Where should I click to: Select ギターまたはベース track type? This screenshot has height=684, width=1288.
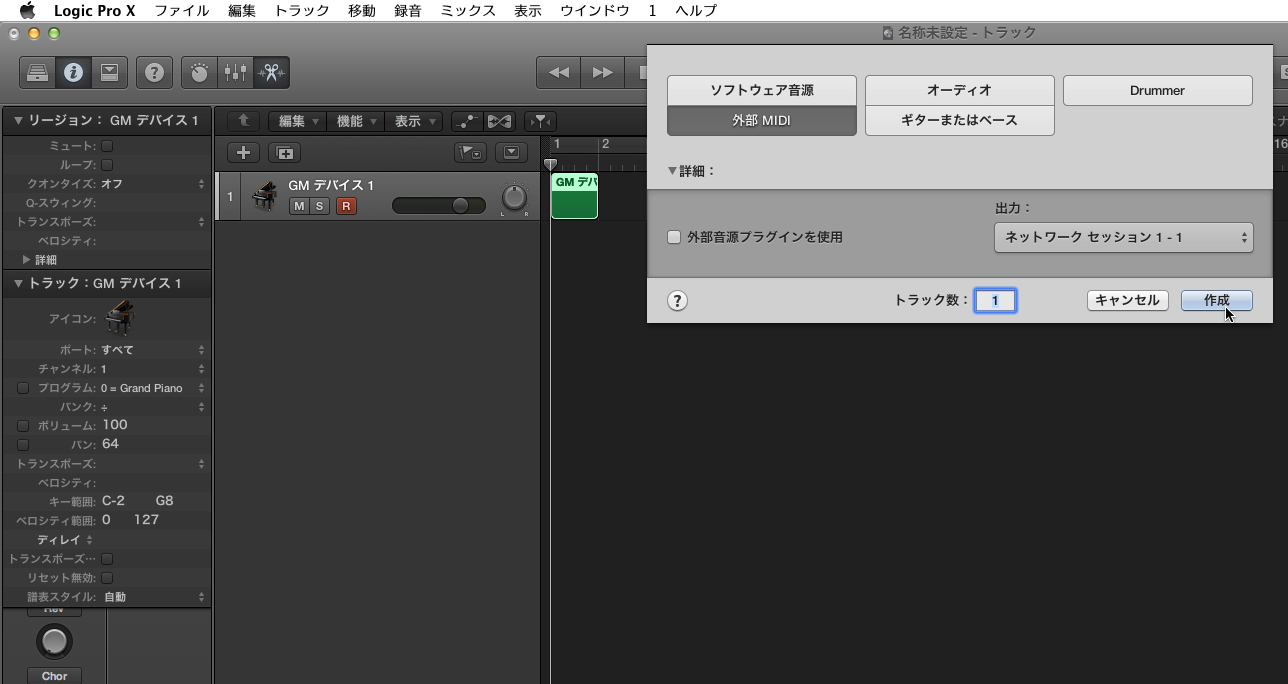coord(960,121)
